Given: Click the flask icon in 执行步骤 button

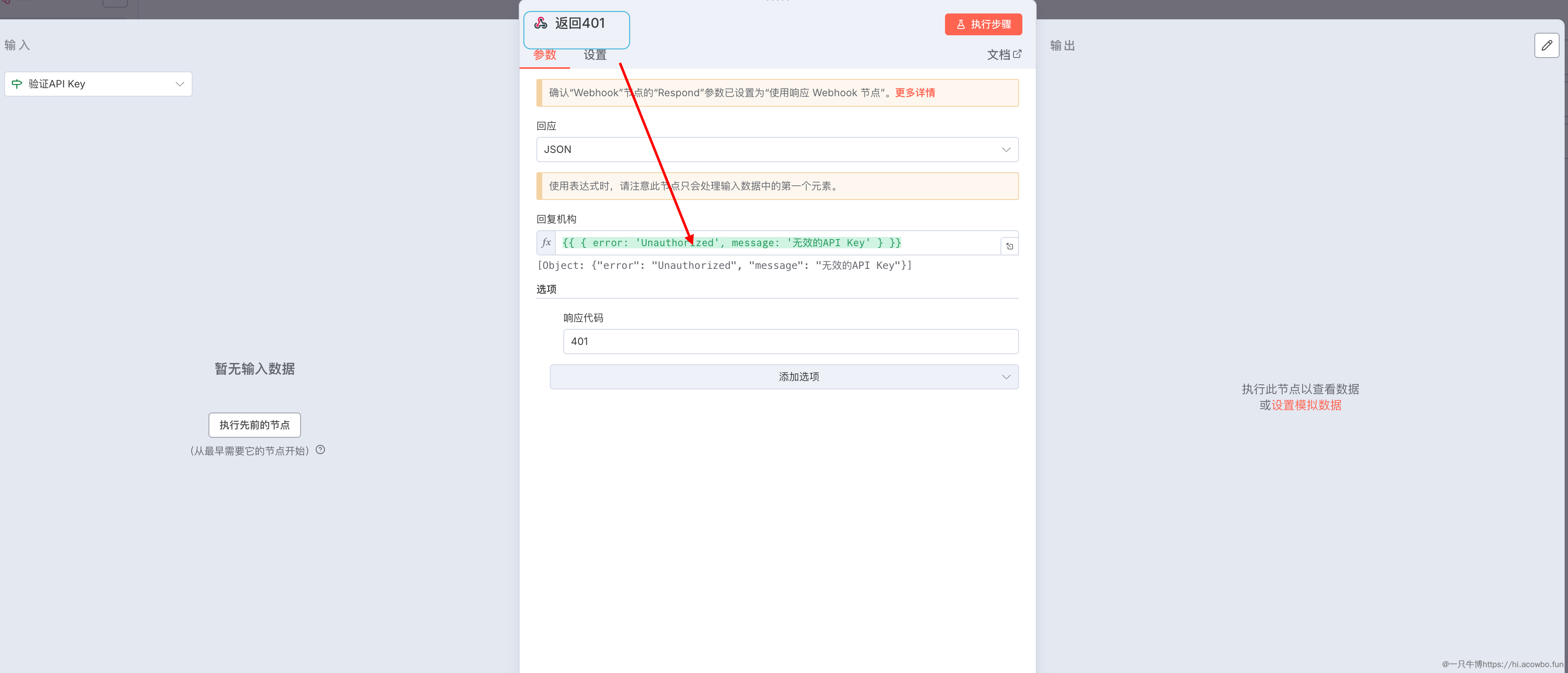Looking at the screenshot, I should pos(961,24).
